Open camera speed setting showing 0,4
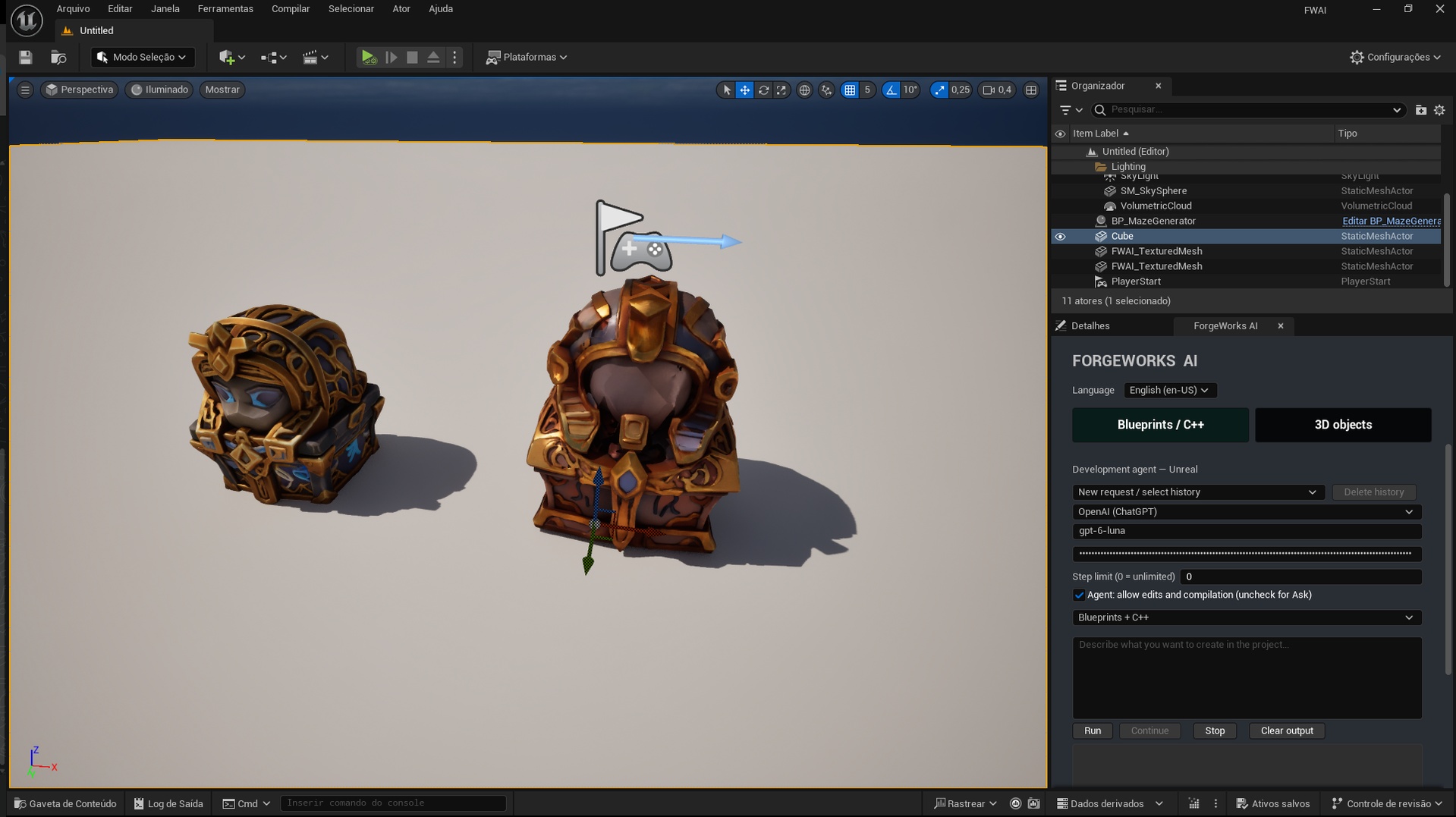 pos(997,90)
